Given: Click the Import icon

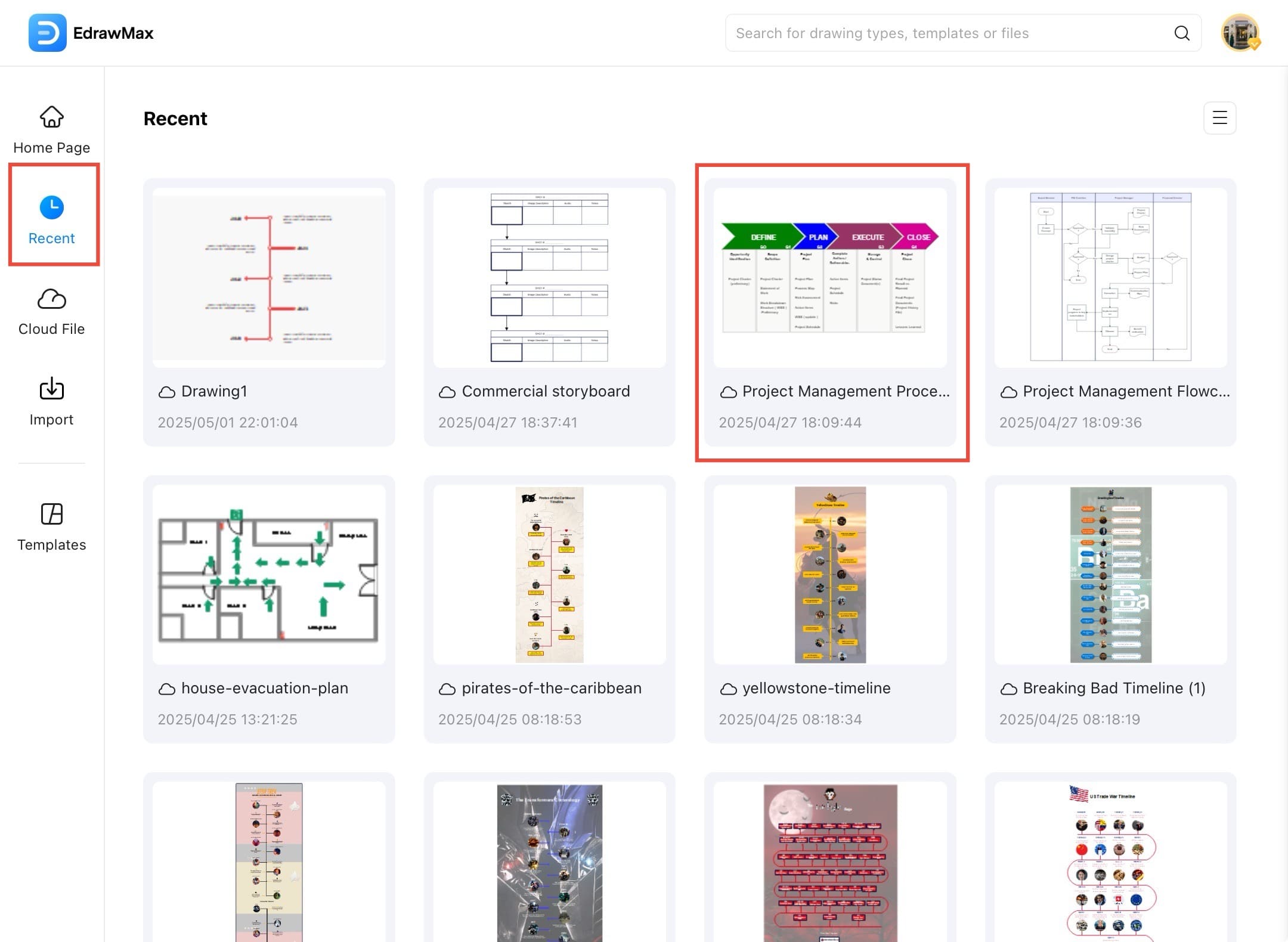Looking at the screenshot, I should (x=52, y=389).
